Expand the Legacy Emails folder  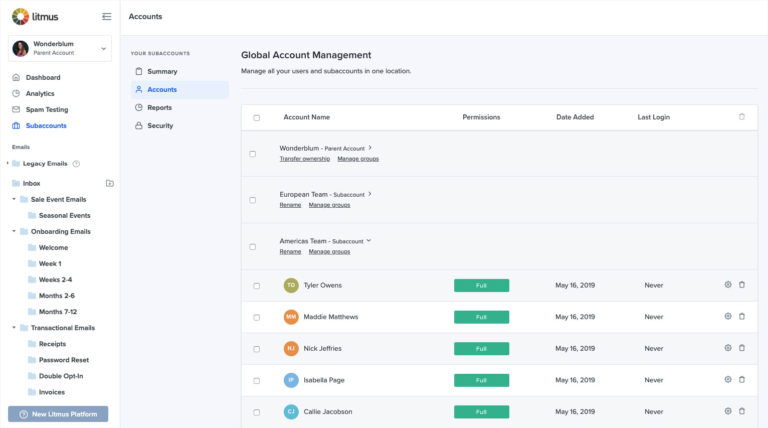[7, 164]
